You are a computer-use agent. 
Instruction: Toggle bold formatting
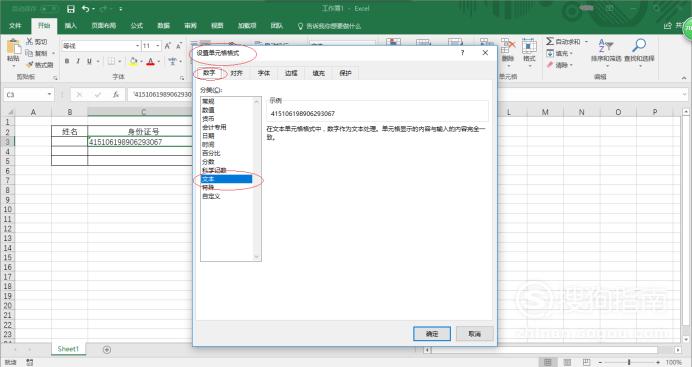tap(67, 61)
